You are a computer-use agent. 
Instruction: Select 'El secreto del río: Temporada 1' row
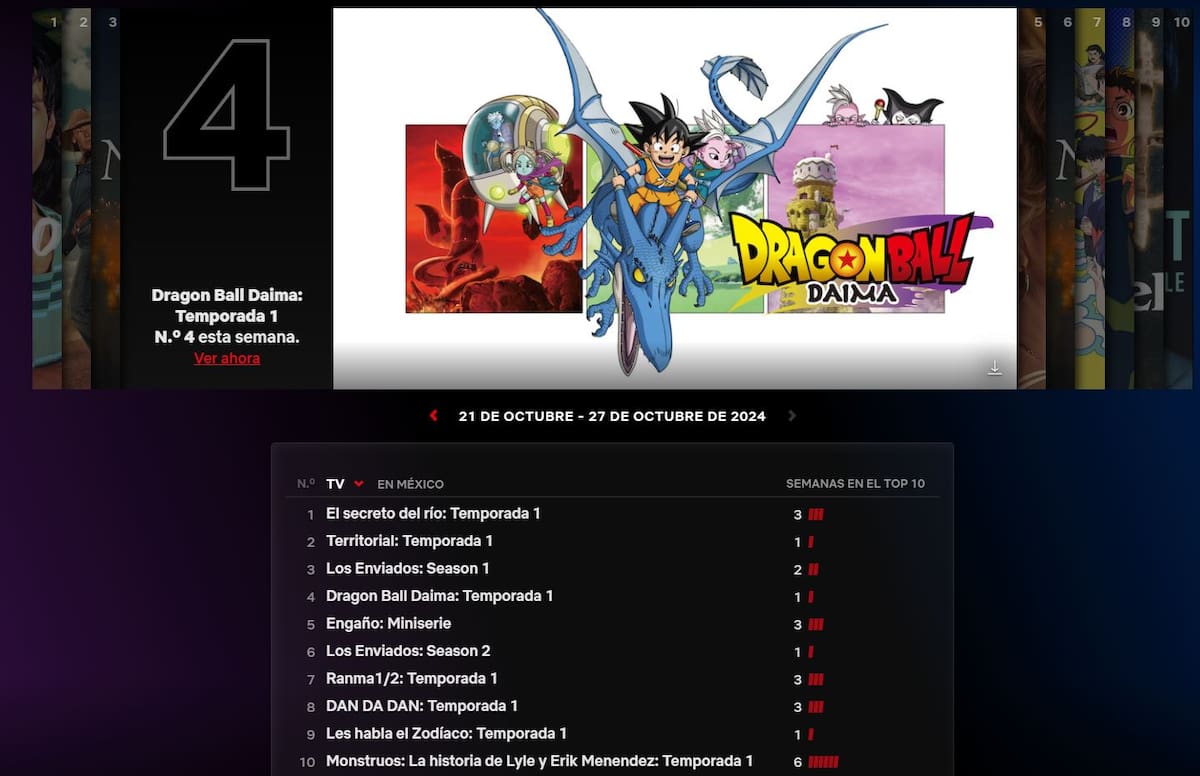[612, 514]
